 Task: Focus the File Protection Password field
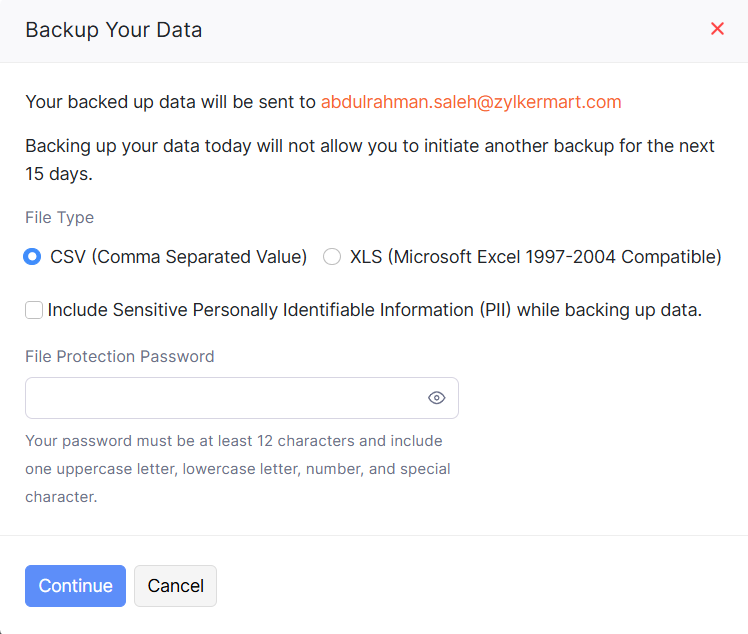[222, 398]
